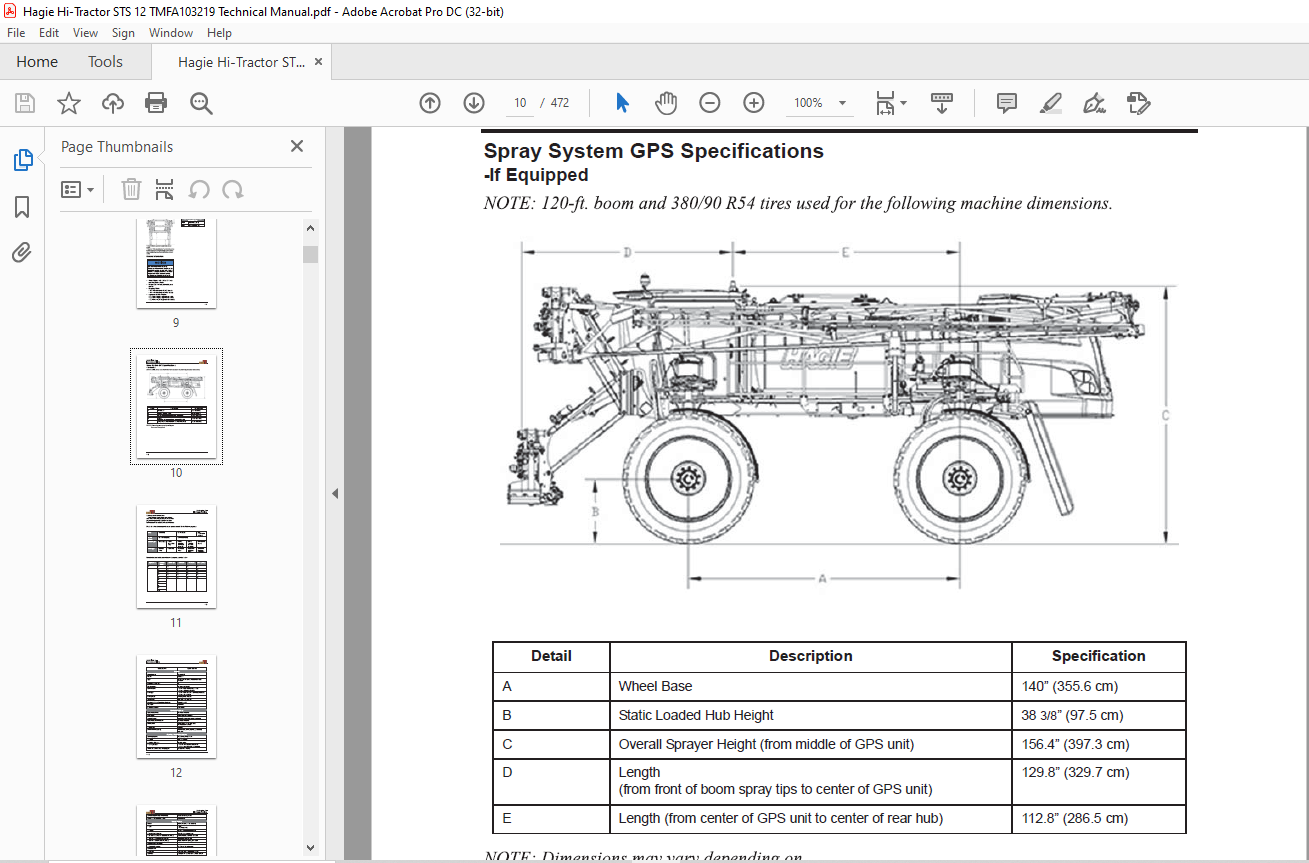Print the document
This screenshot has width=1309, height=863.
click(156, 103)
